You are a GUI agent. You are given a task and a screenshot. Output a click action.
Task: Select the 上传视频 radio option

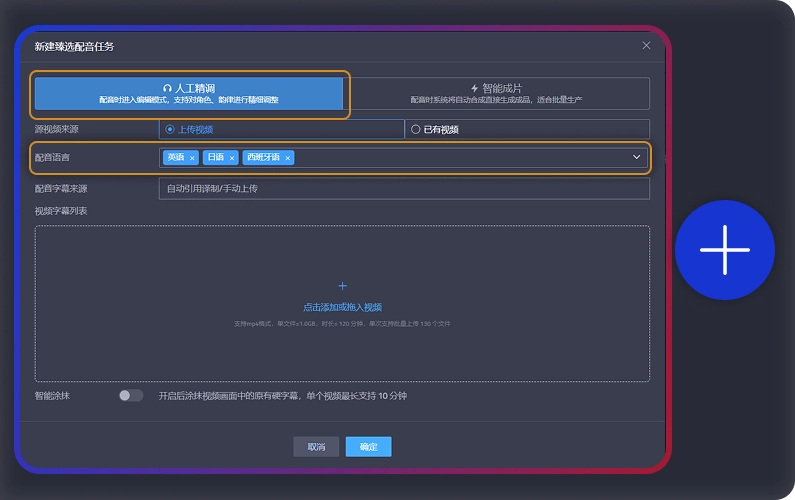[169, 129]
